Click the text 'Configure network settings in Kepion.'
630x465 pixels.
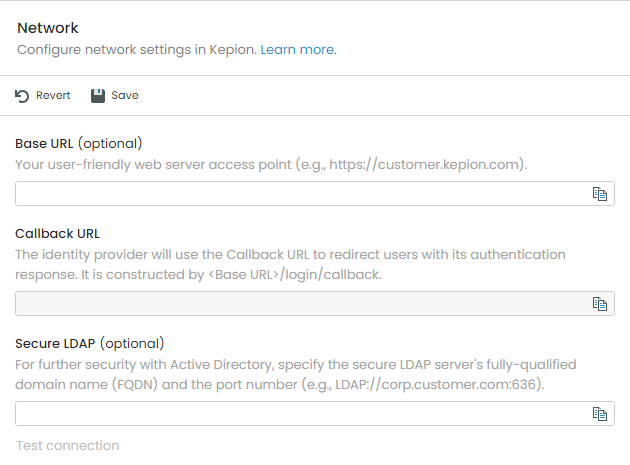tap(137, 49)
